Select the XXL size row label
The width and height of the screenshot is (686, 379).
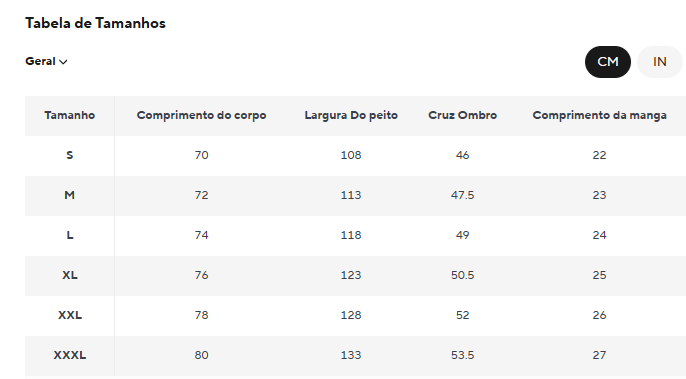coord(70,315)
